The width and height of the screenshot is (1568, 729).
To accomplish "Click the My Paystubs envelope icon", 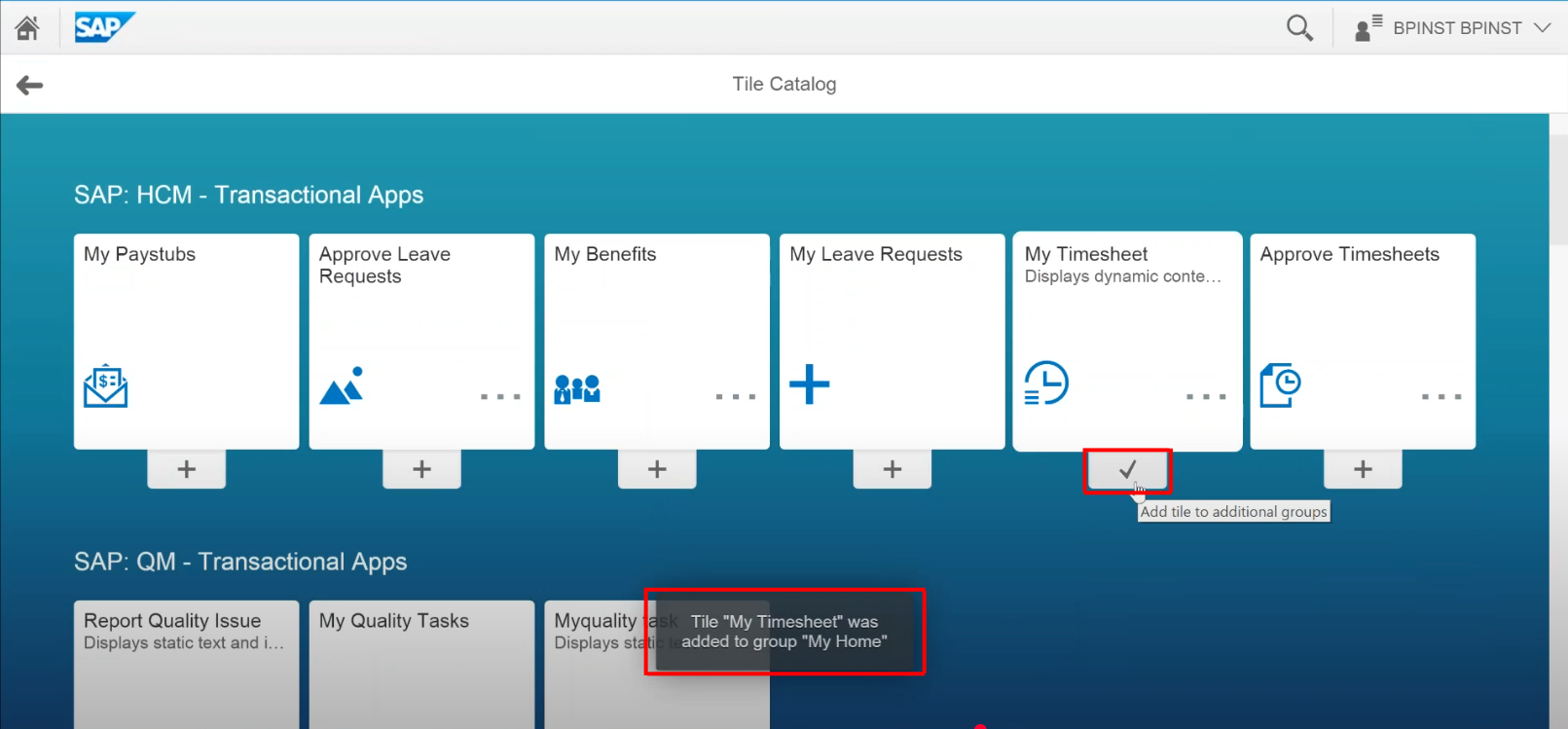I will (105, 386).
